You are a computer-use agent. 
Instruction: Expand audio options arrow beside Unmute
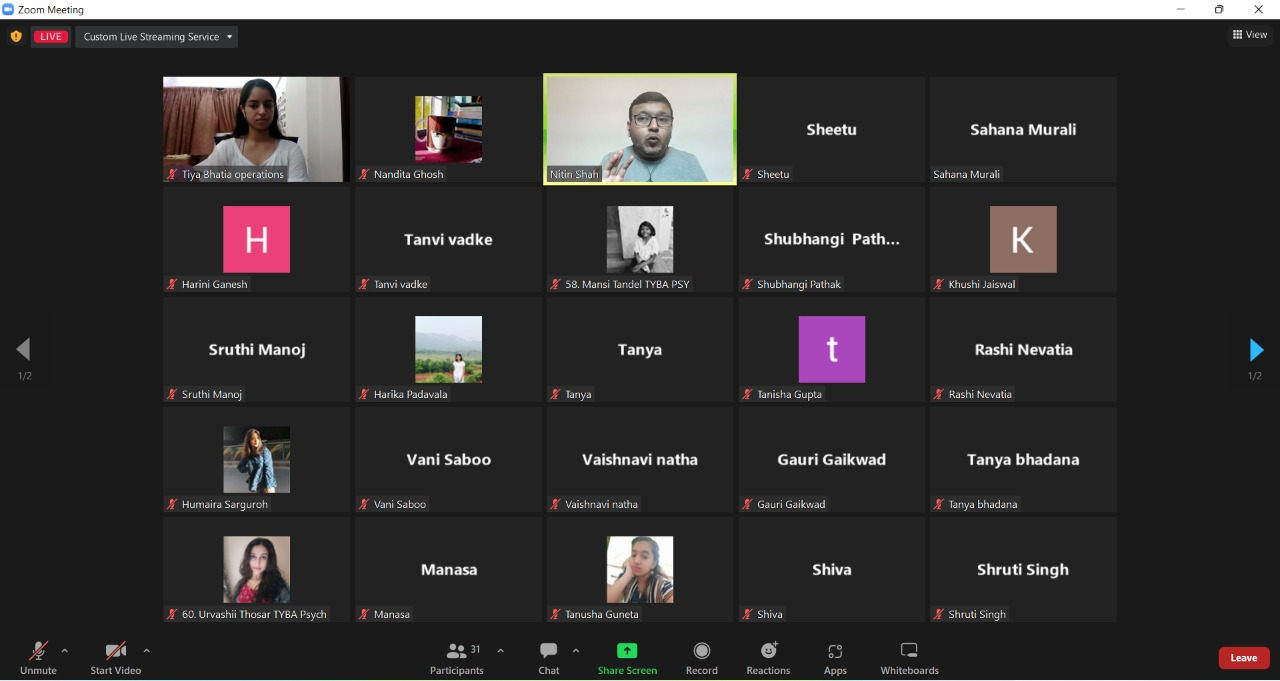click(x=65, y=651)
